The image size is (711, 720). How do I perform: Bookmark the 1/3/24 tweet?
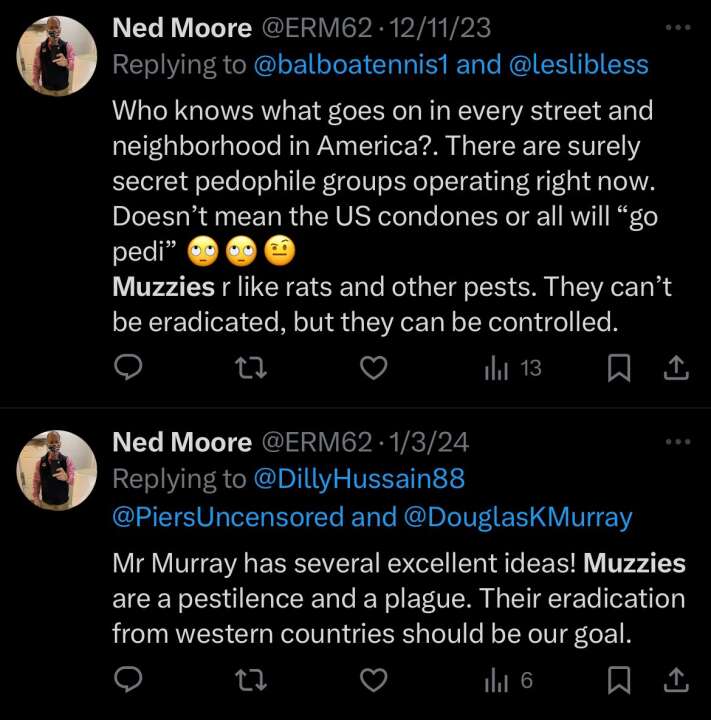[x=620, y=681]
